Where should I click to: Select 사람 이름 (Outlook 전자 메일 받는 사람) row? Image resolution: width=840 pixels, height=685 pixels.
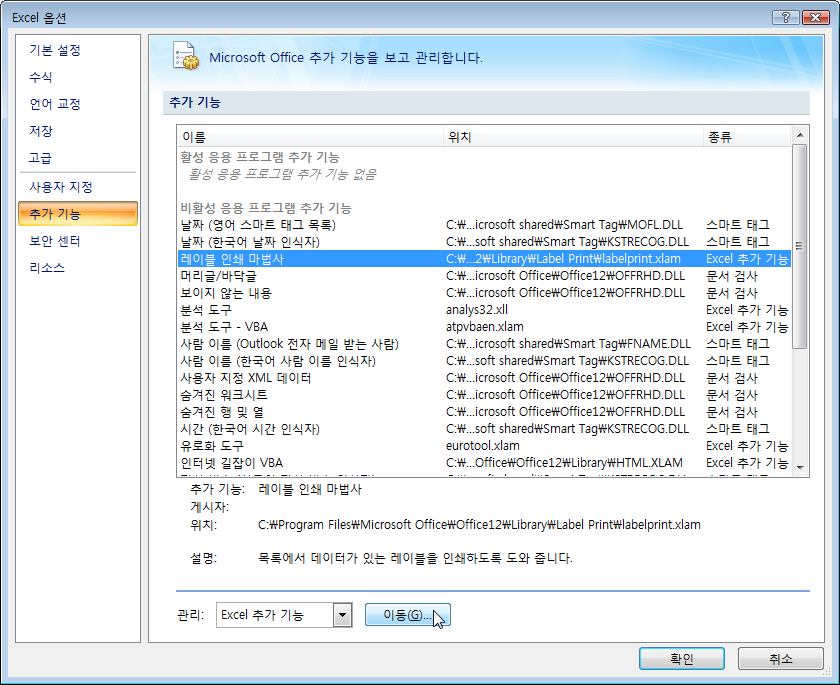484,344
